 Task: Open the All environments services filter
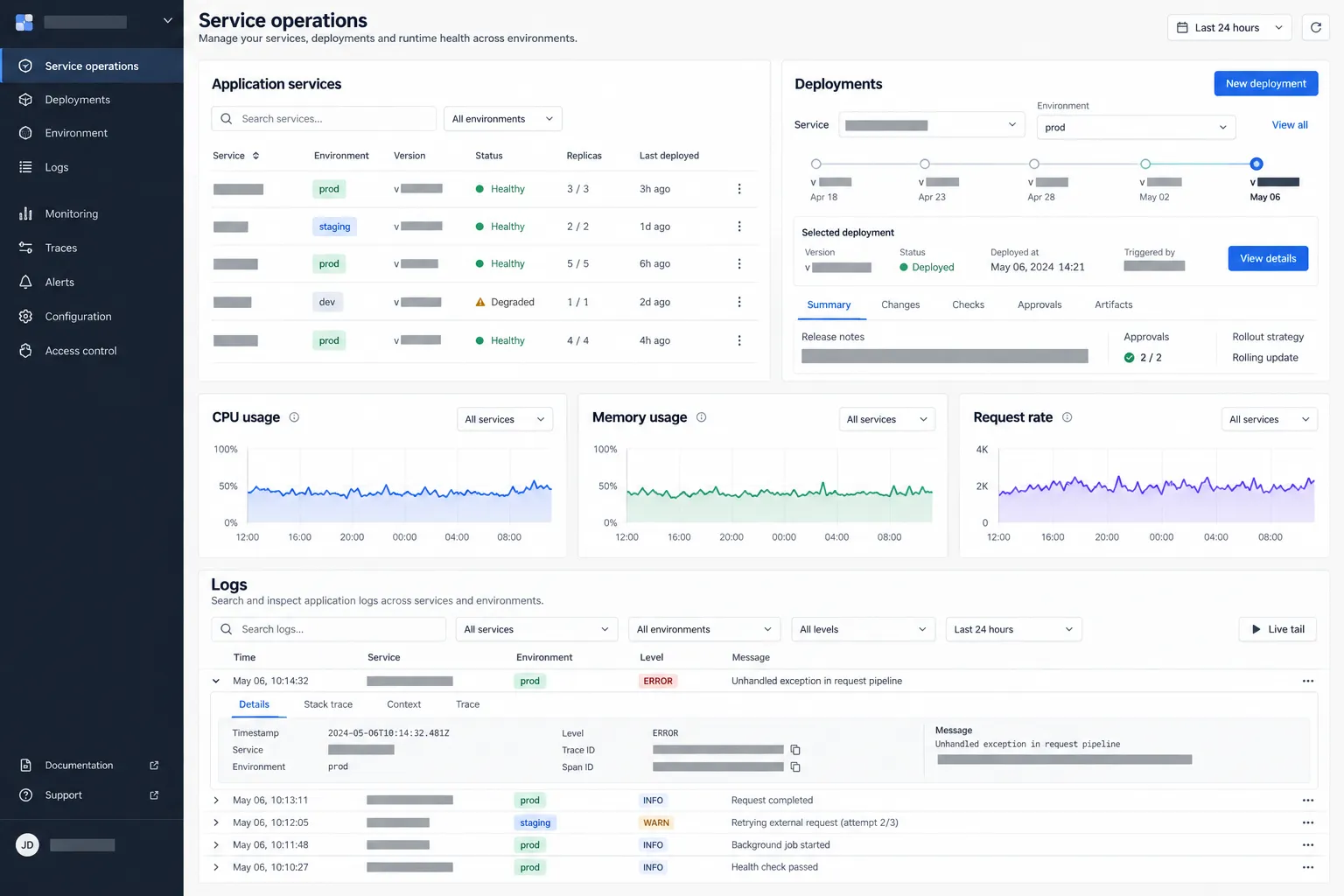click(503, 119)
